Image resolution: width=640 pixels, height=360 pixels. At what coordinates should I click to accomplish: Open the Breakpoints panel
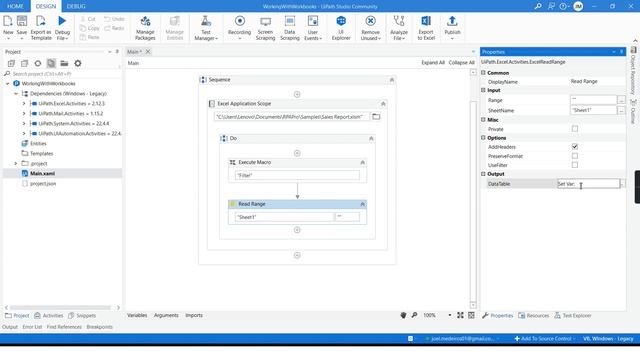pyautogui.click(x=100, y=327)
